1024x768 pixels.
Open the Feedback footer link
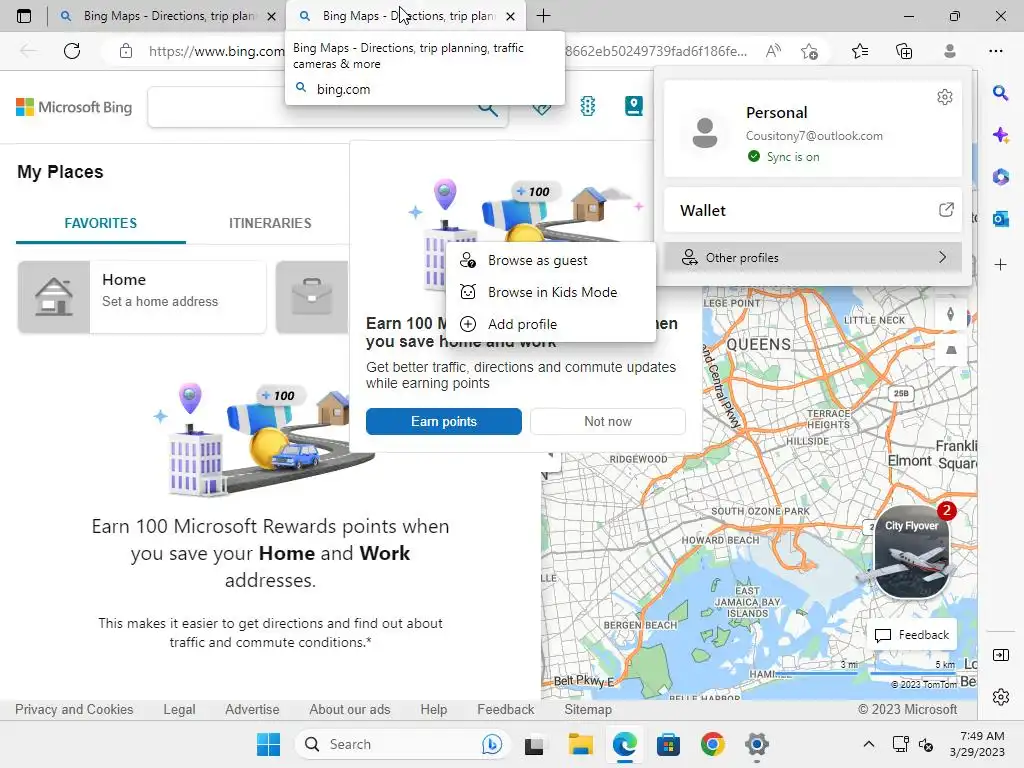pyautogui.click(x=505, y=709)
